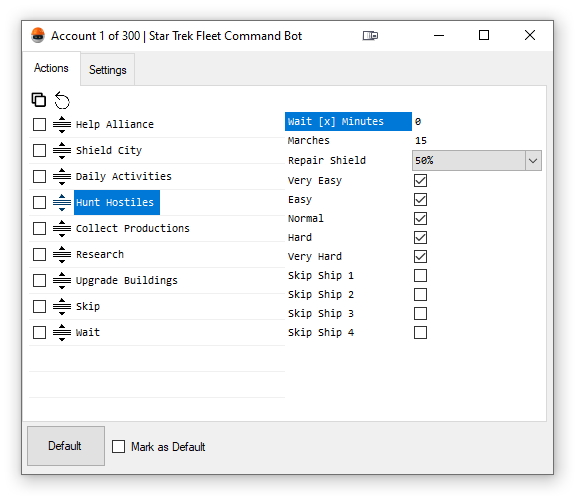Select the Research action

(100, 255)
